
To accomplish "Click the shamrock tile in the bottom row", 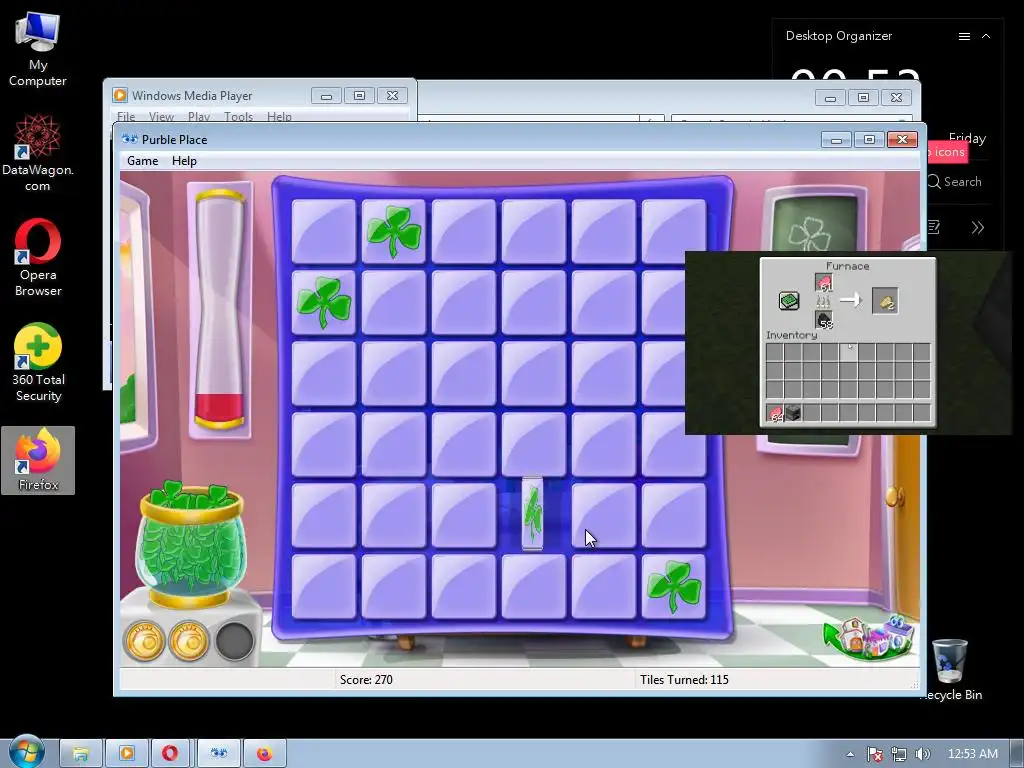I will [674, 586].
